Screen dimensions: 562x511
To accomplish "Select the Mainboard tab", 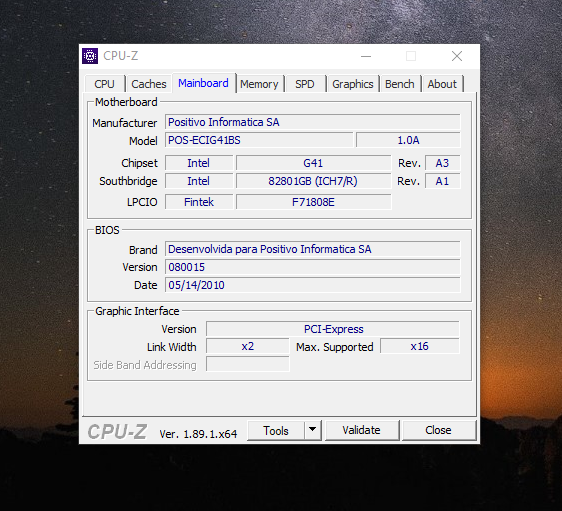I will point(203,83).
